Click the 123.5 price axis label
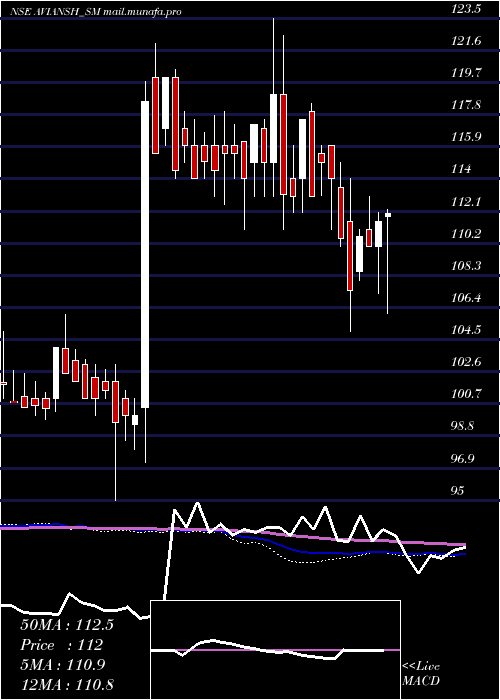This screenshot has height=700, width=500. point(466,9)
